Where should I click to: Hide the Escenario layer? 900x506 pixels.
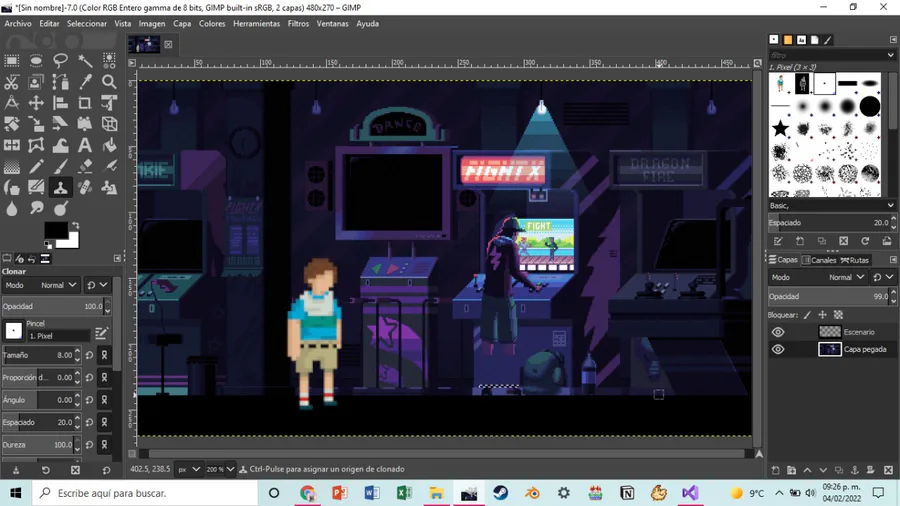tap(778, 332)
